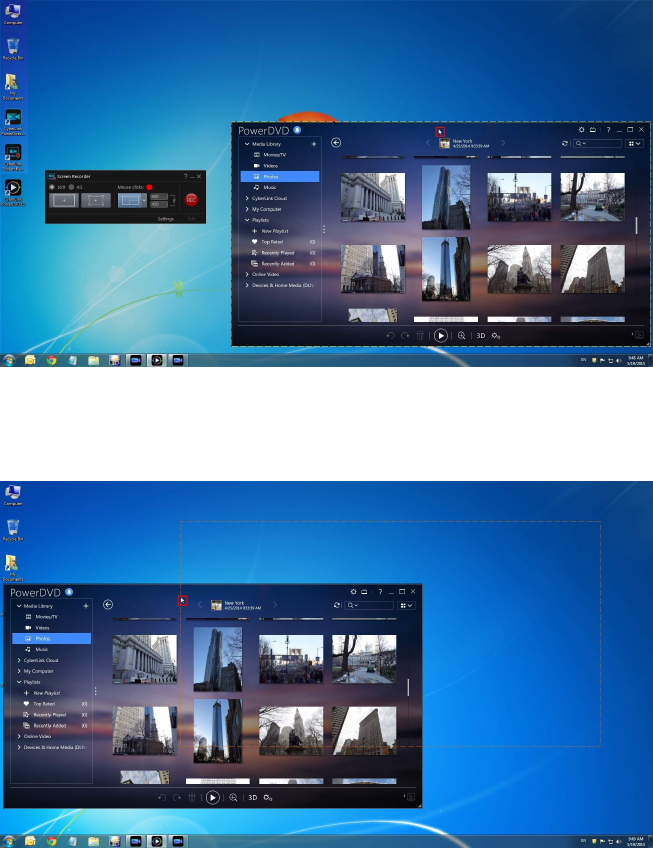Go to next folder arrow in upper PowerDVD
The width and height of the screenshot is (653, 848).
(503, 143)
